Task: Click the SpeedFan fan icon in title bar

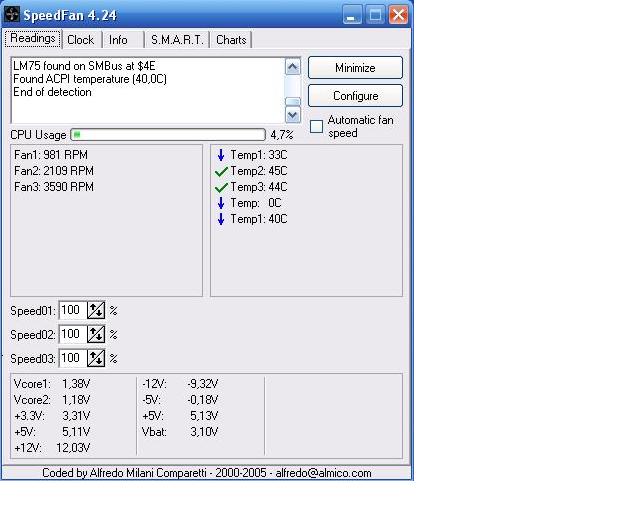Action: pyautogui.click(x=12, y=15)
